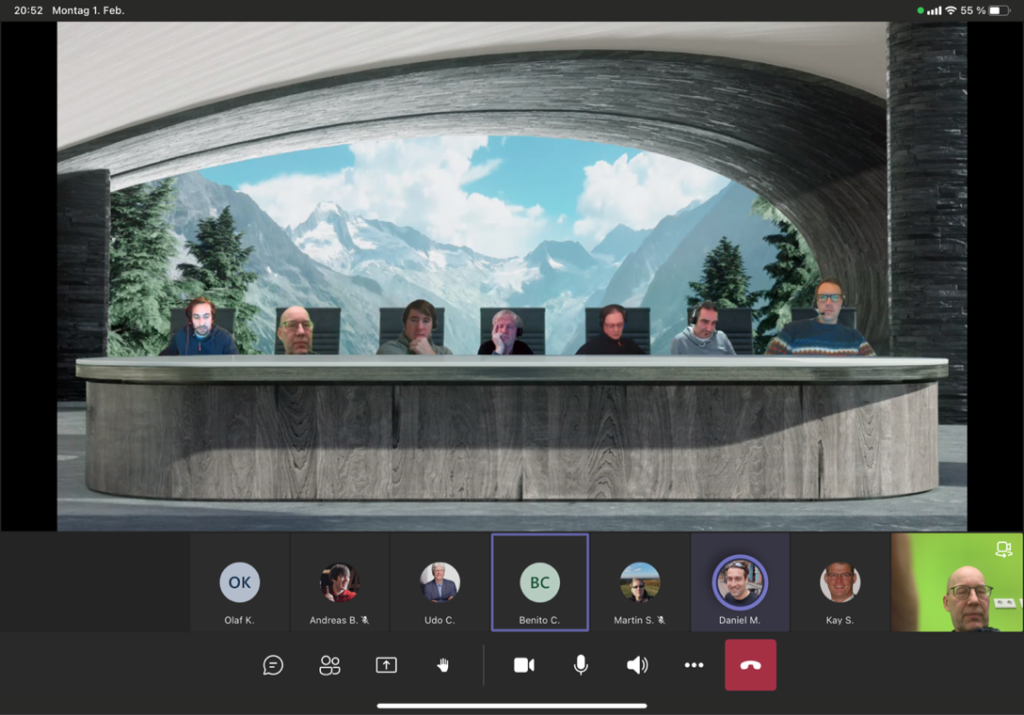The height and width of the screenshot is (715, 1024).
Task: Select Udo C. participant tile
Action: pyautogui.click(x=440, y=582)
